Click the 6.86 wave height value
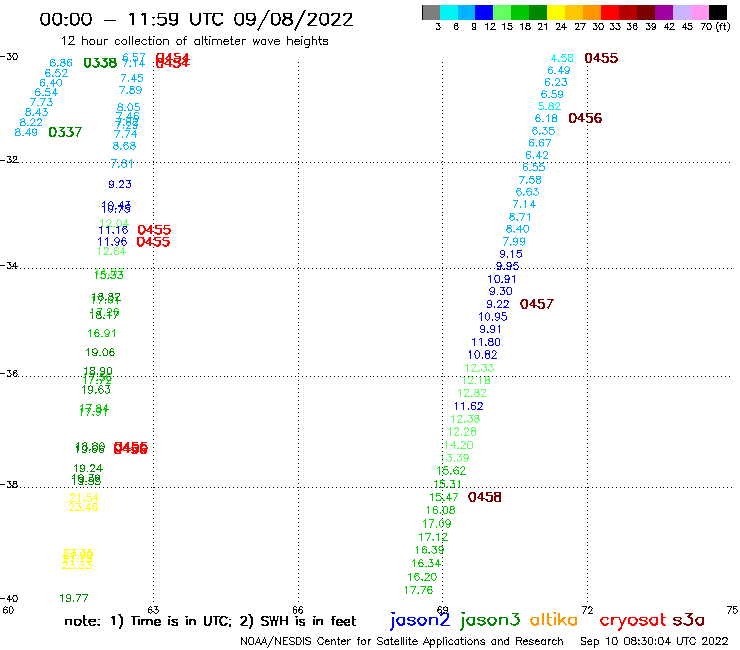This screenshot has height=650, width=740. (61, 63)
